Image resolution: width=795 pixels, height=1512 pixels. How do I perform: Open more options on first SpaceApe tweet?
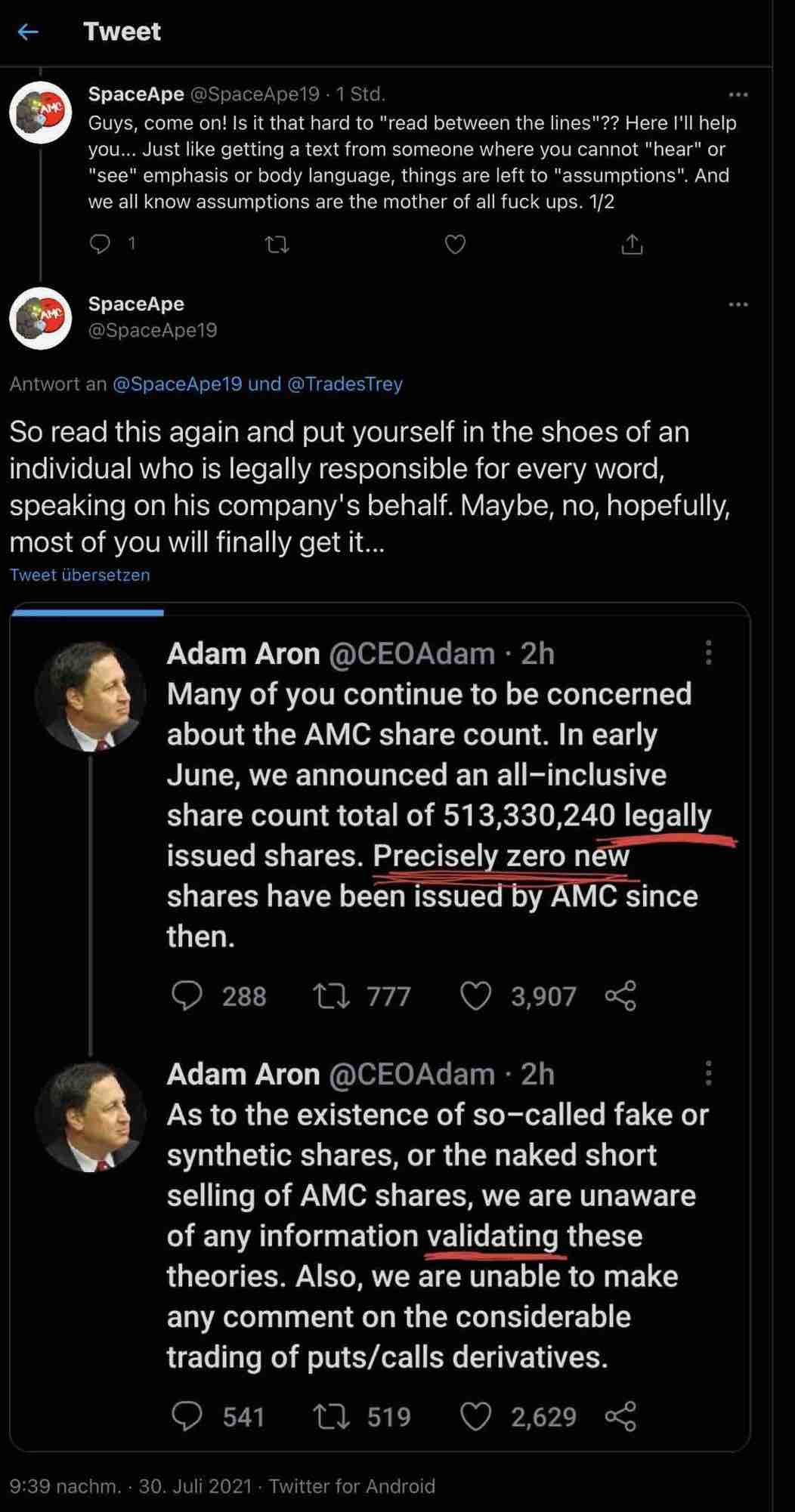point(738,95)
